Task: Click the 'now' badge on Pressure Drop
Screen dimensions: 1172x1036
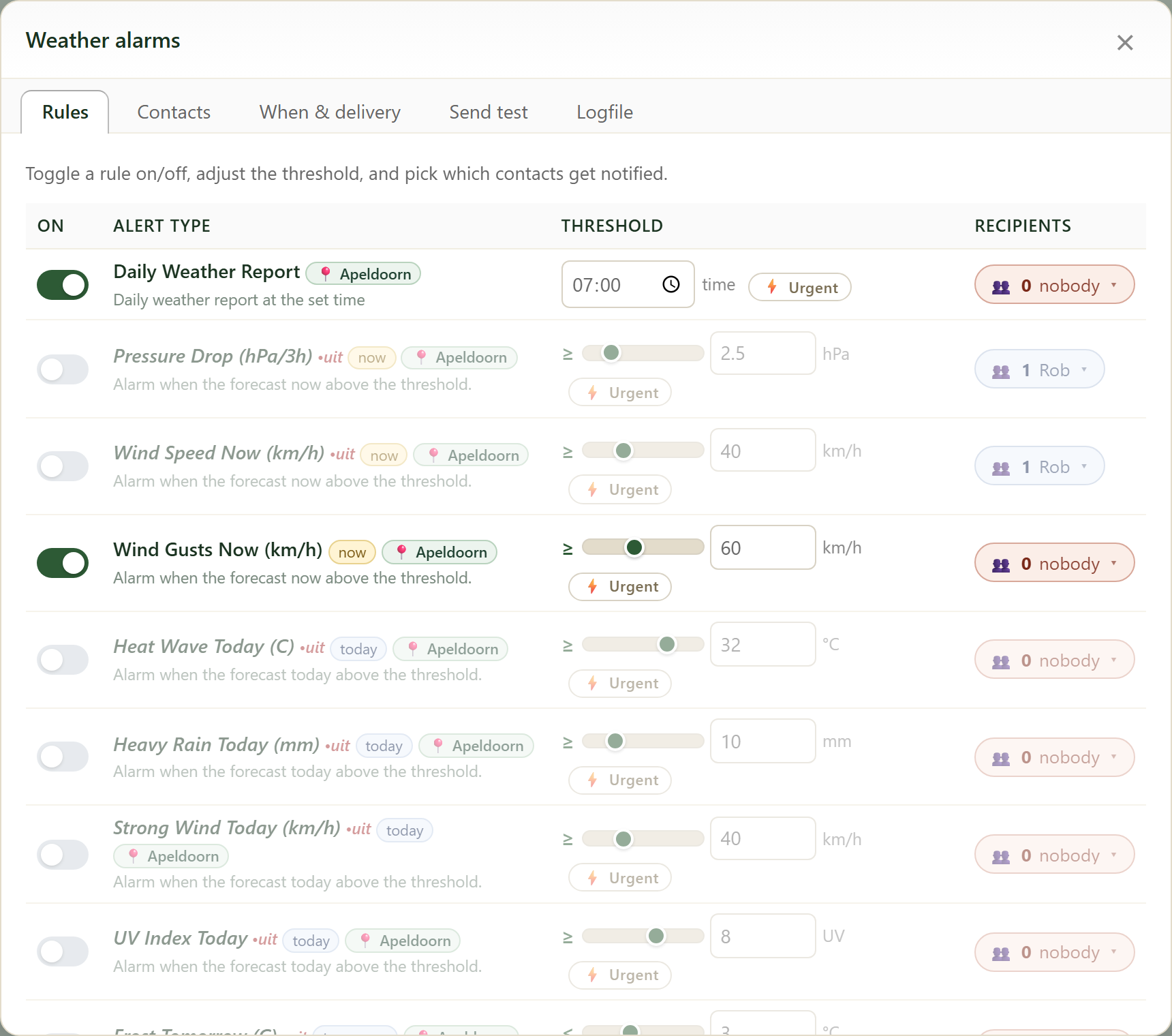Action: pos(372,357)
